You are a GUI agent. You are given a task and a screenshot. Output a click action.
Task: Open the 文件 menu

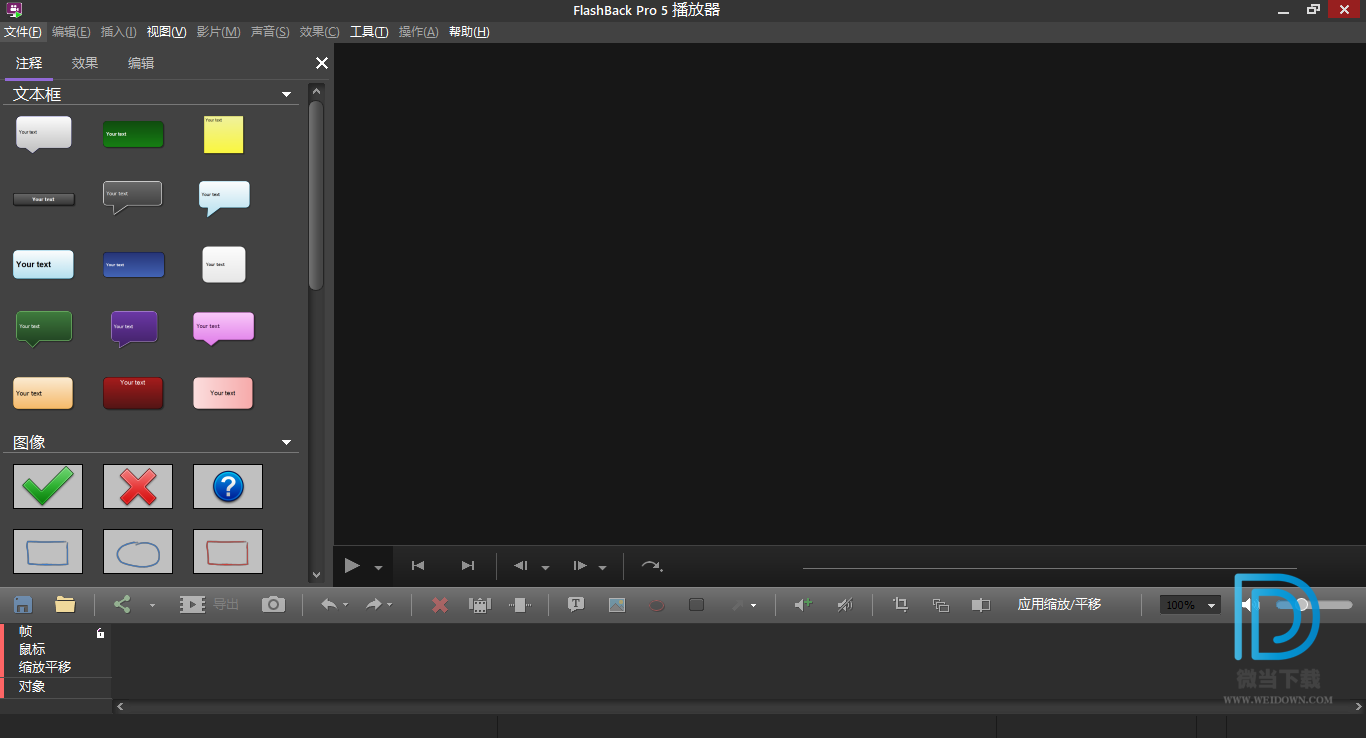pyautogui.click(x=22, y=32)
